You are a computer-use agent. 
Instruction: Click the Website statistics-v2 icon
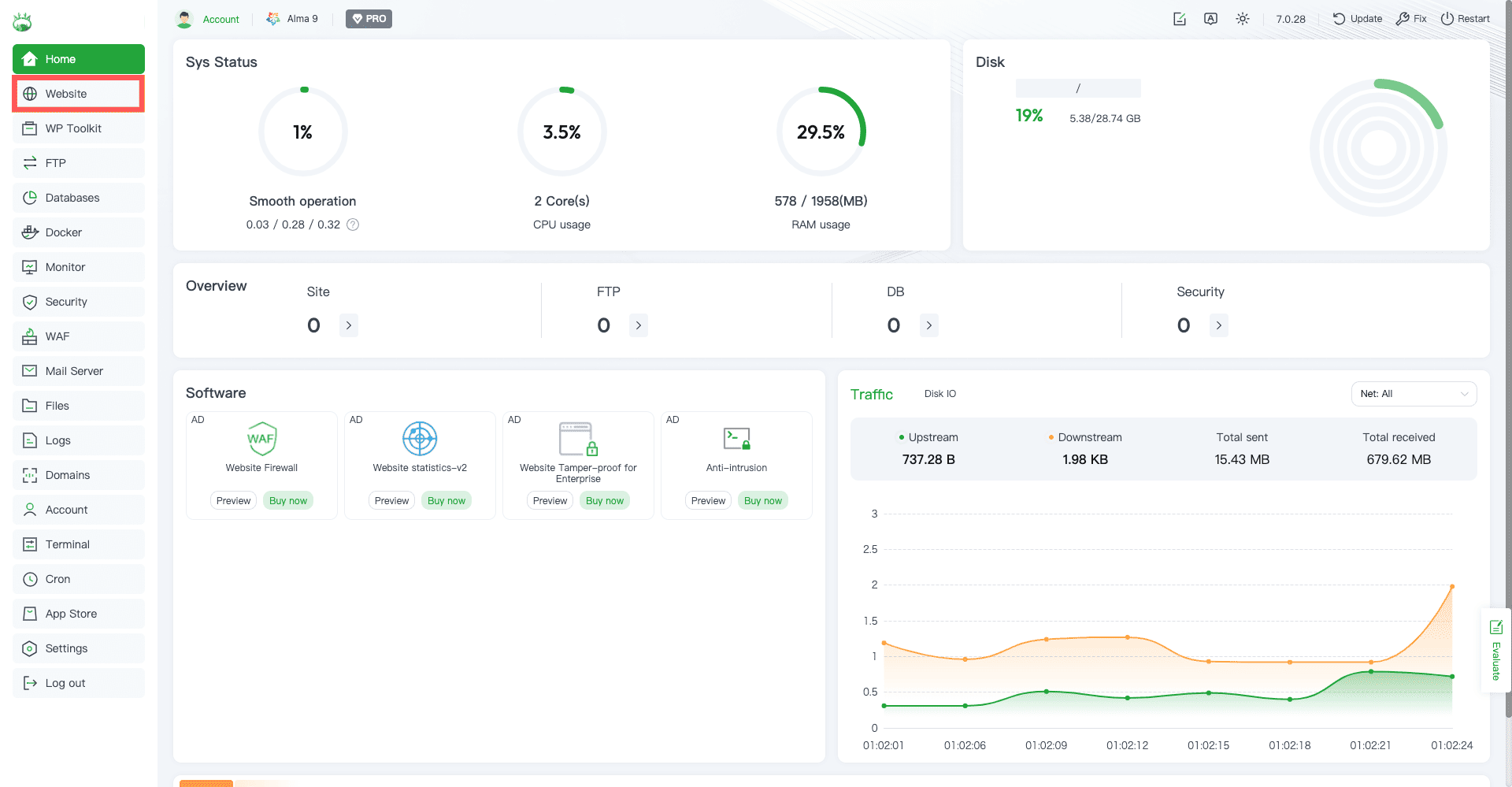tap(420, 438)
